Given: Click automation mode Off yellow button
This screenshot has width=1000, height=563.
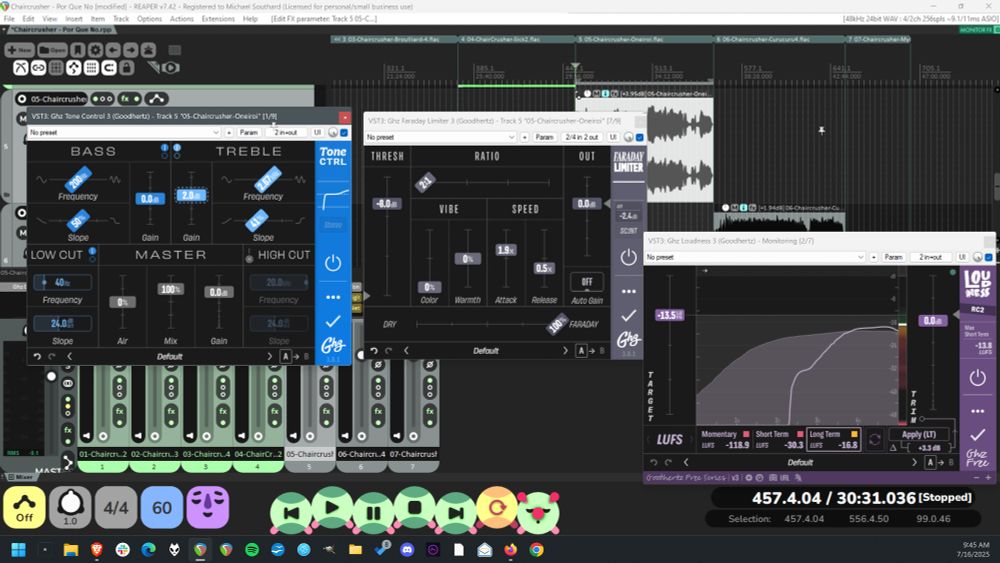Looking at the screenshot, I should 24,508.
